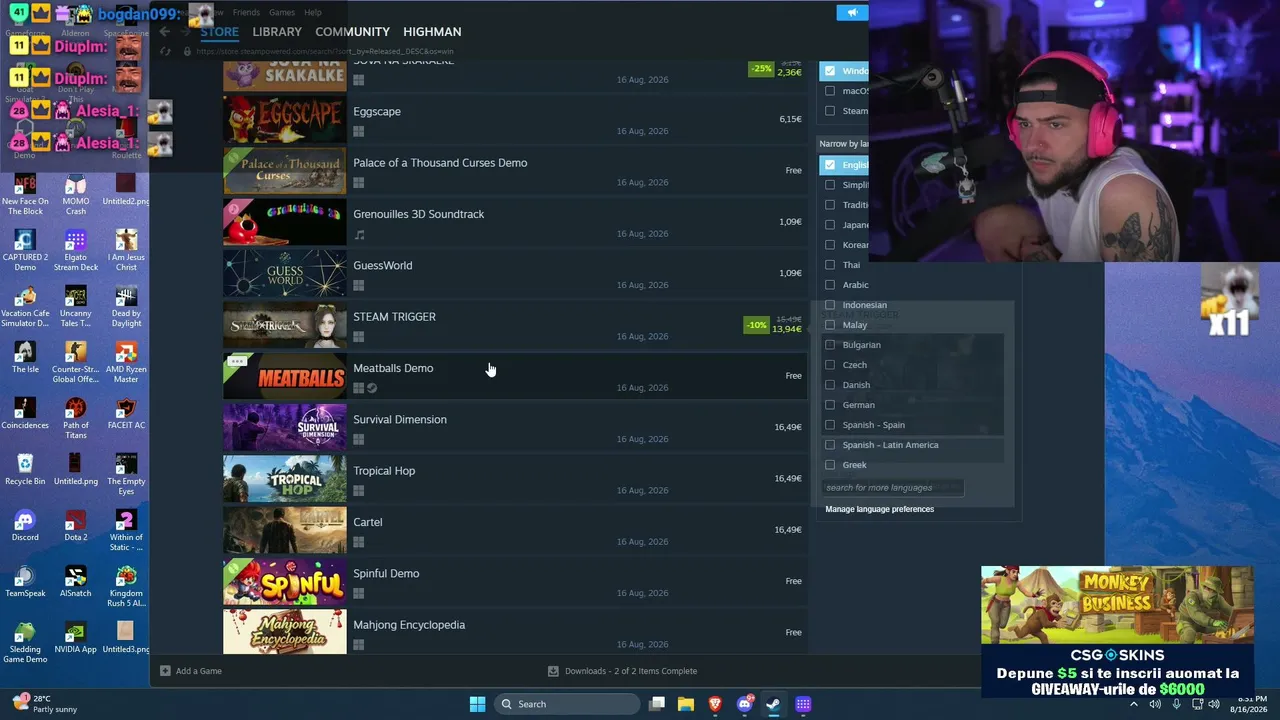The width and height of the screenshot is (1280, 720).
Task: Open the Games menu in Steam
Action: pyautogui.click(x=282, y=13)
